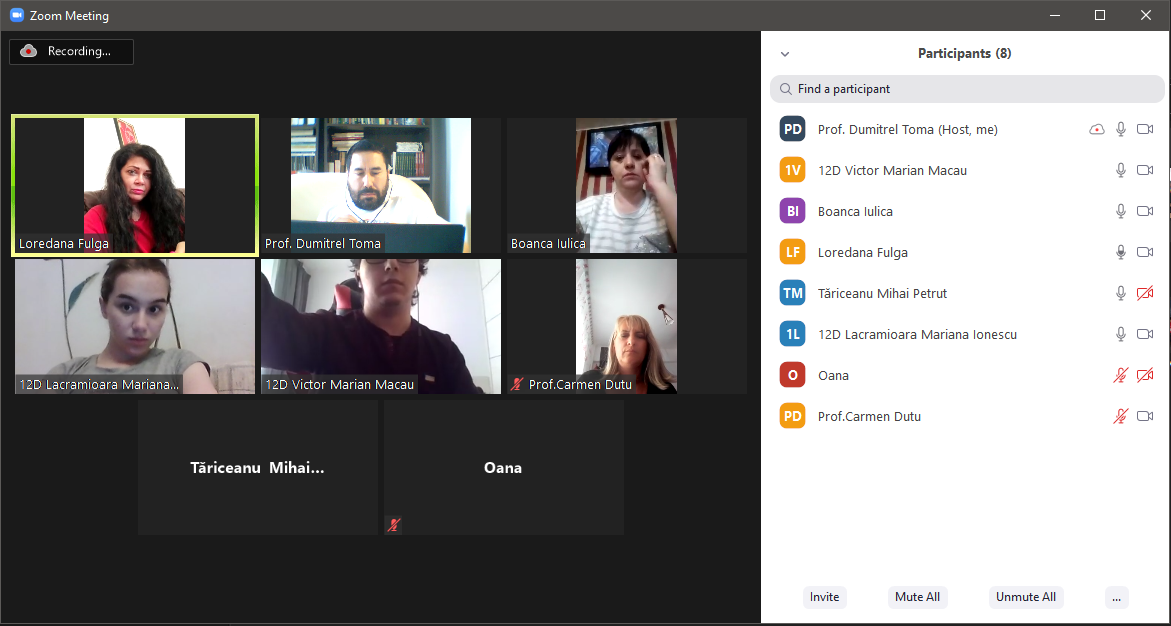Select 12D Lacramioara Mariana's video tile
The height and width of the screenshot is (626, 1171).
135,326
